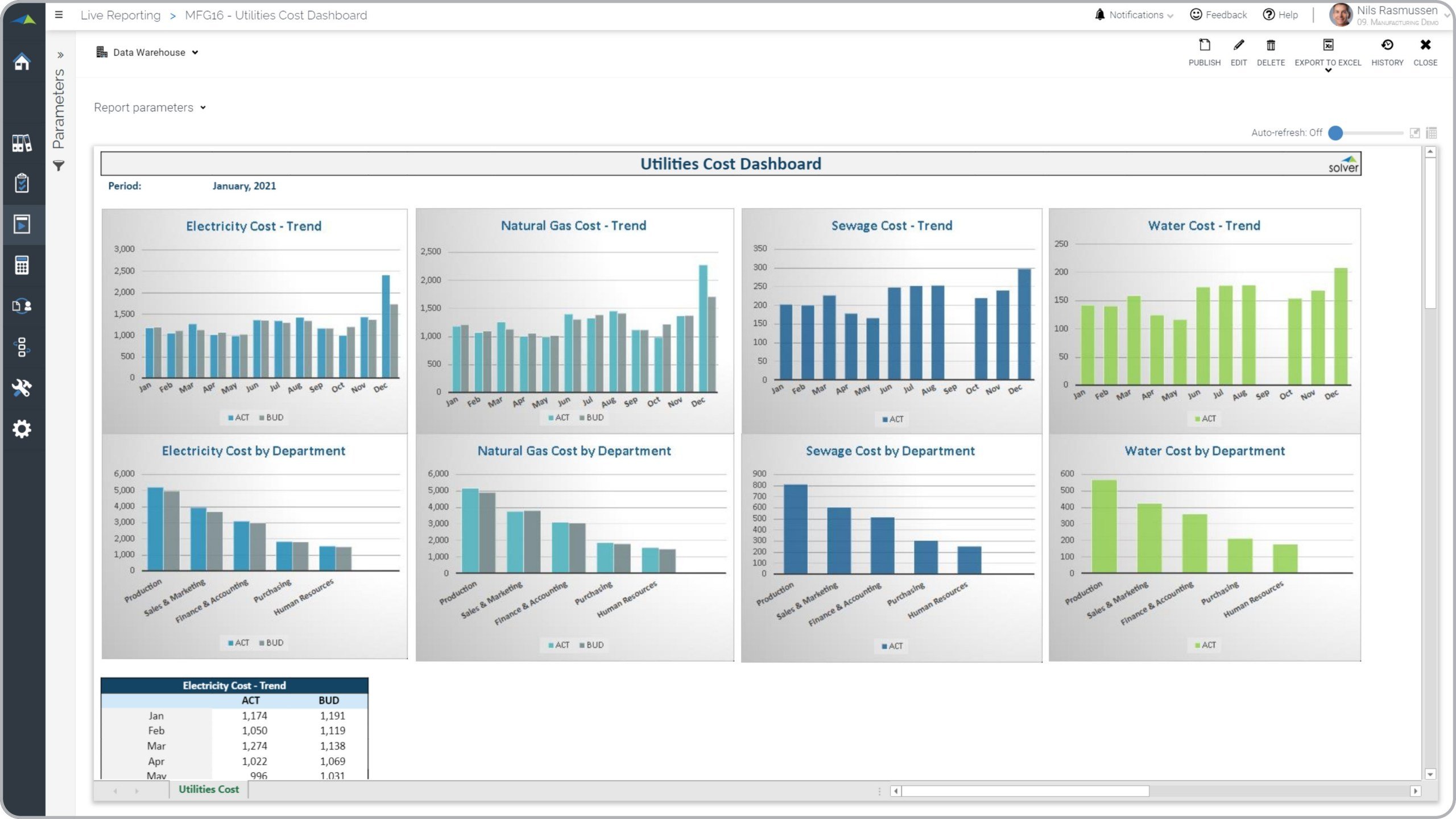This screenshot has height=819, width=1456.
Task: Toggle the hamburger menu sidebar
Action: pyautogui.click(x=59, y=15)
